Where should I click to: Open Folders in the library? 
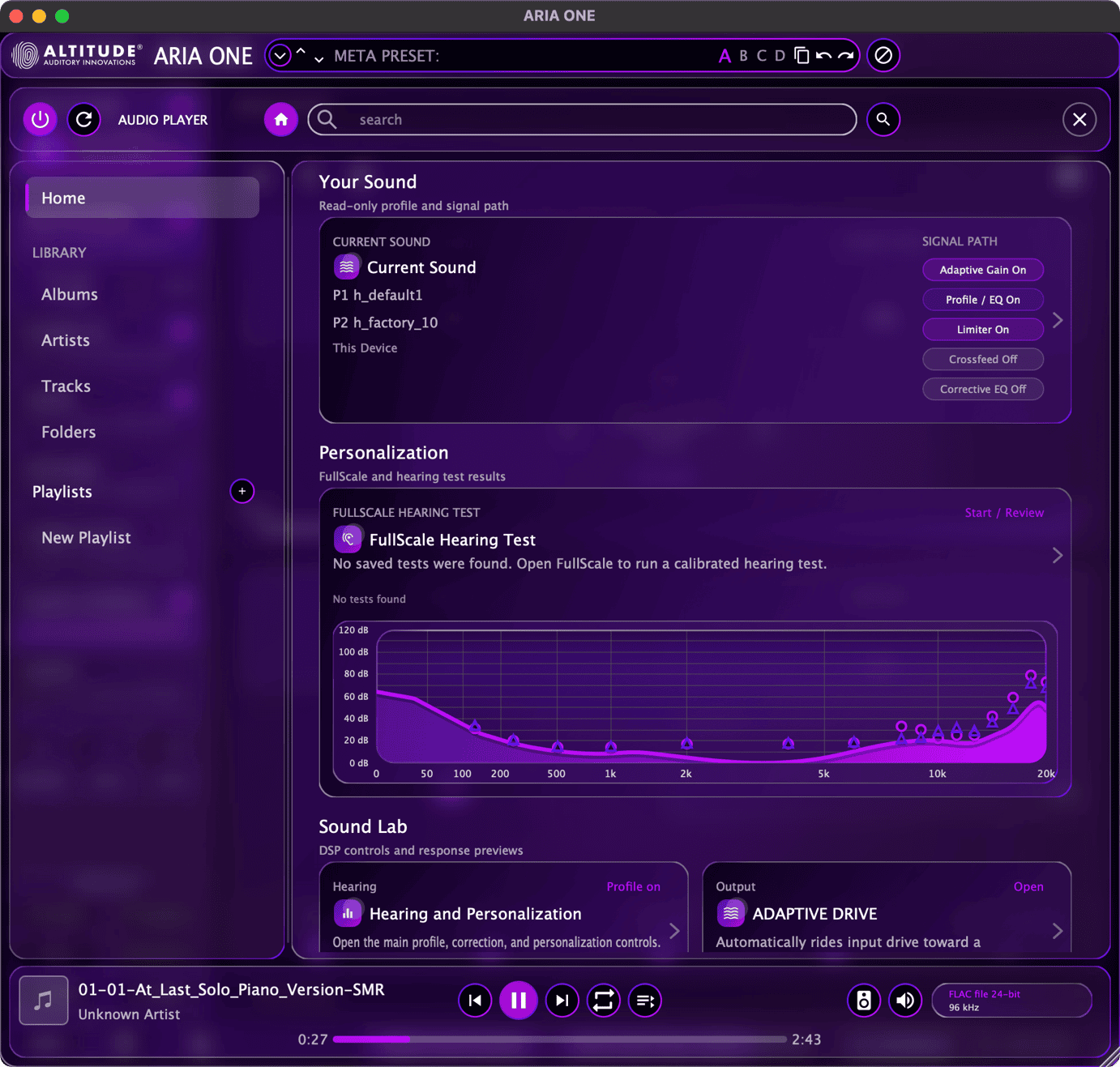[x=69, y=433]
